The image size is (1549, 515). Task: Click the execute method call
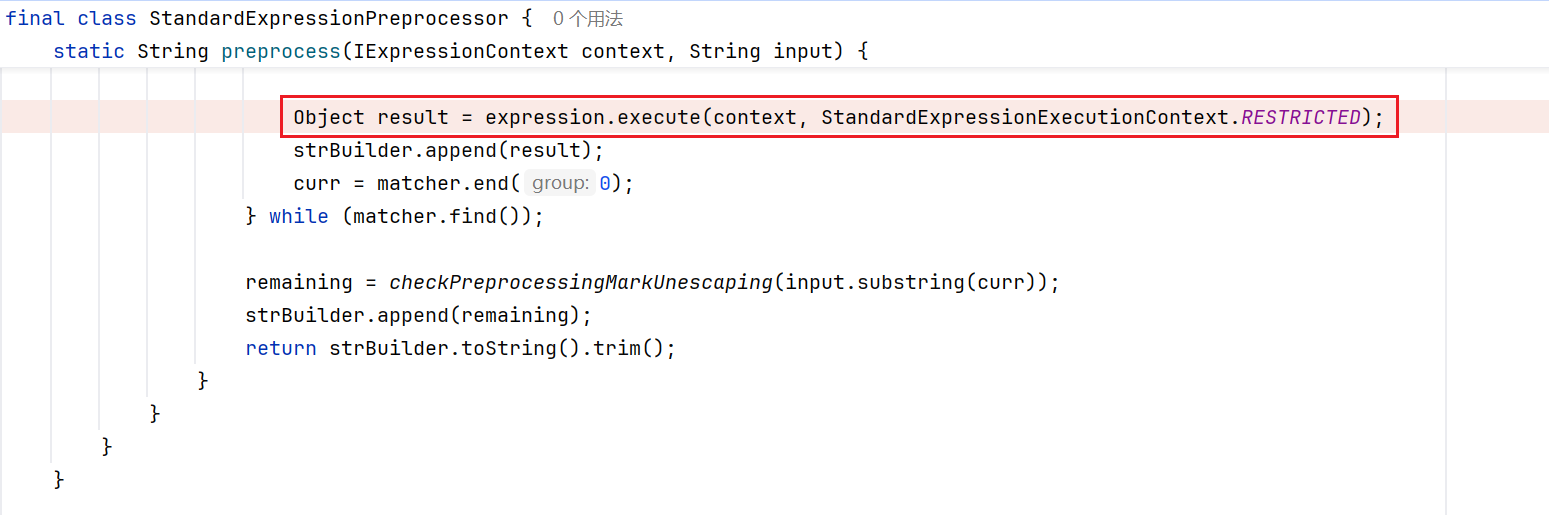659,117
